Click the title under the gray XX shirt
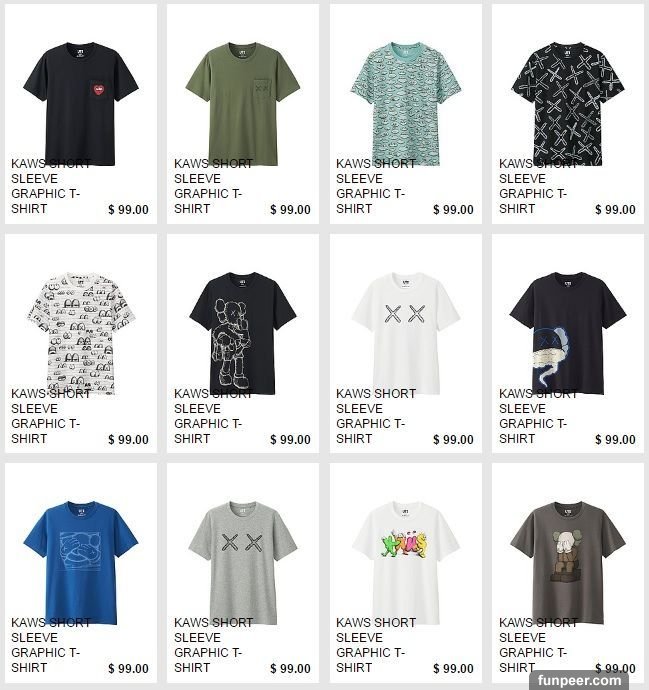Viewport: 649px width, 690px height. 213,645
